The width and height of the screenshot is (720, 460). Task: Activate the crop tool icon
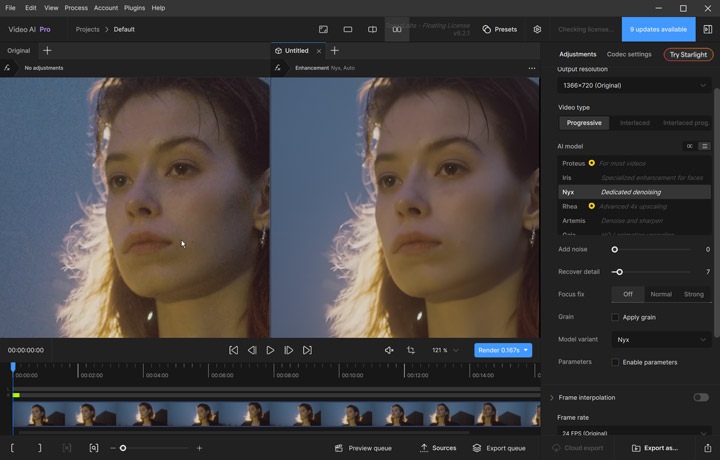[x=411, y=350]
